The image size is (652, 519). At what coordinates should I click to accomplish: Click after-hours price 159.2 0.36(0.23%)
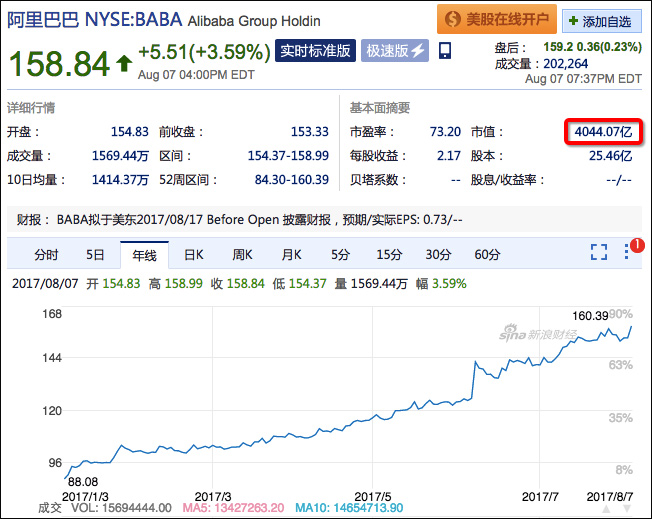[593, 47]
